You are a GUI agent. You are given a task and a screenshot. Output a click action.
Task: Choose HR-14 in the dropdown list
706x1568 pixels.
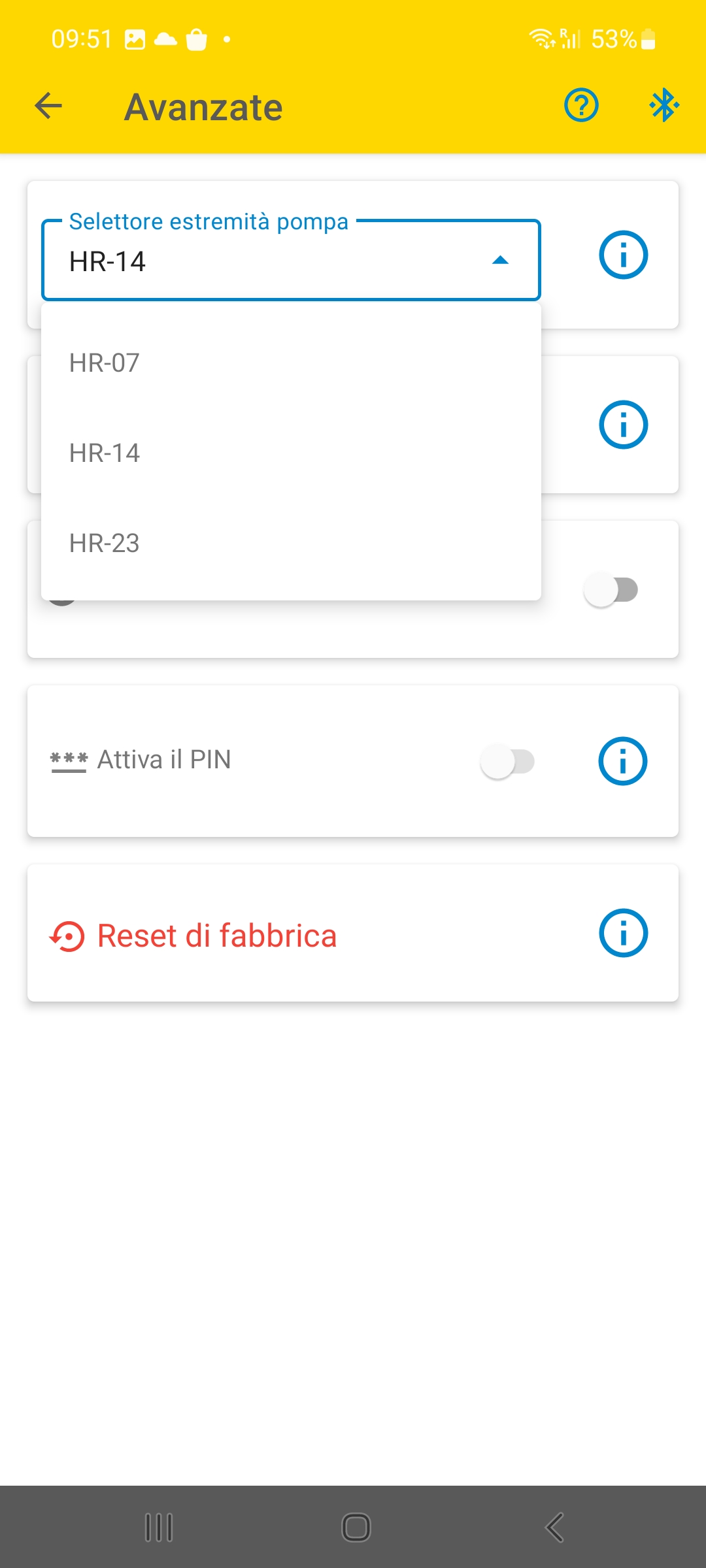tap(291, 453)
